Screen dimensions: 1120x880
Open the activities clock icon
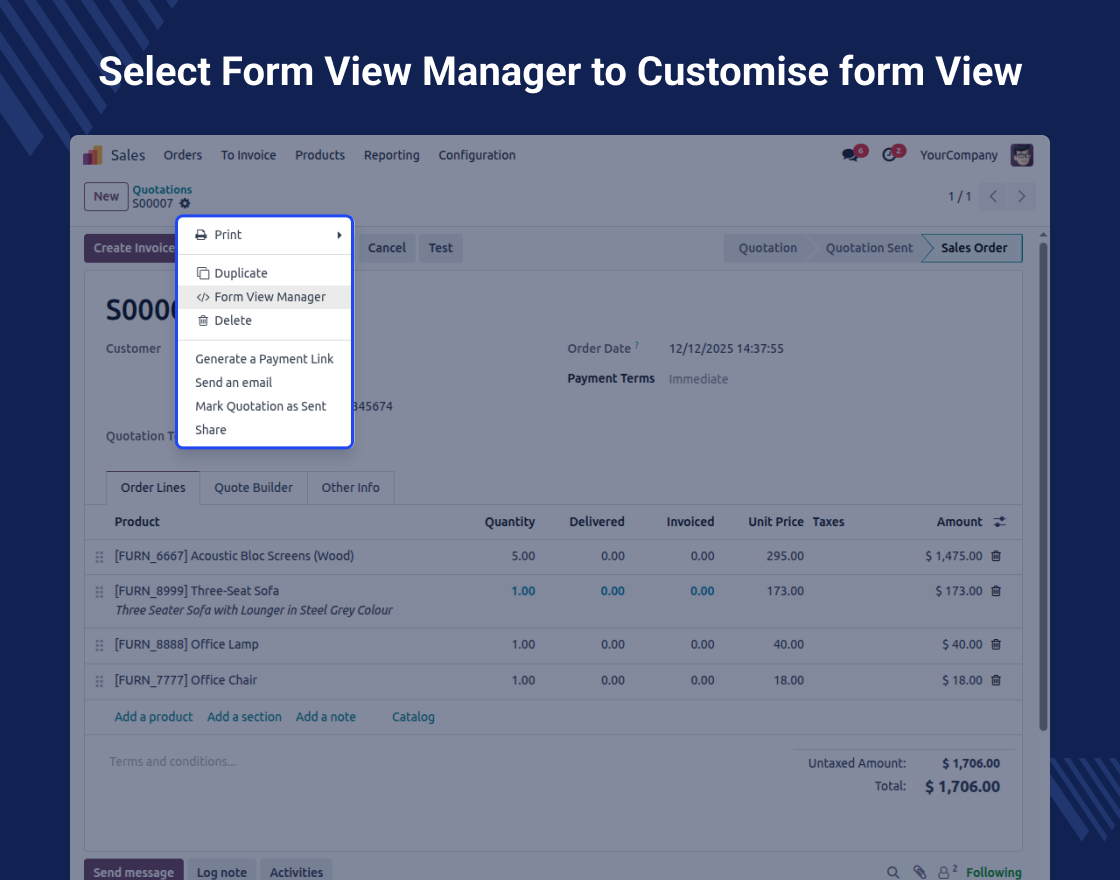889,155
